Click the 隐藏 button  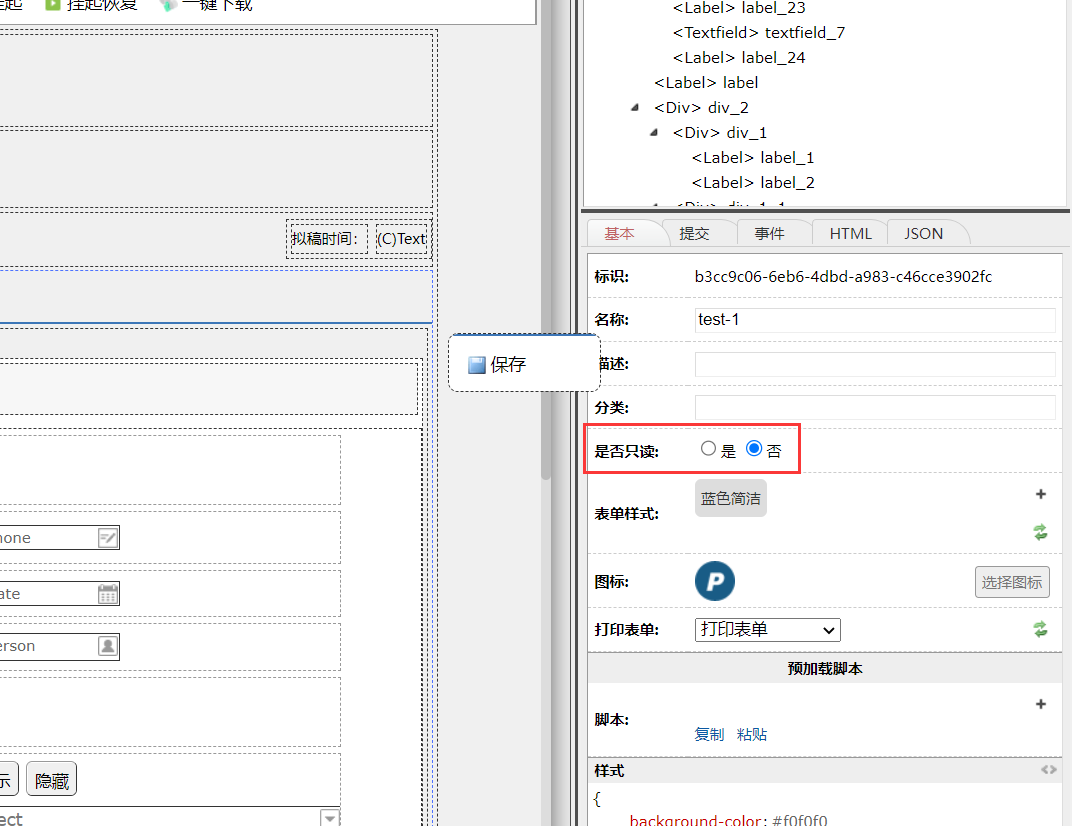[52, 780]
